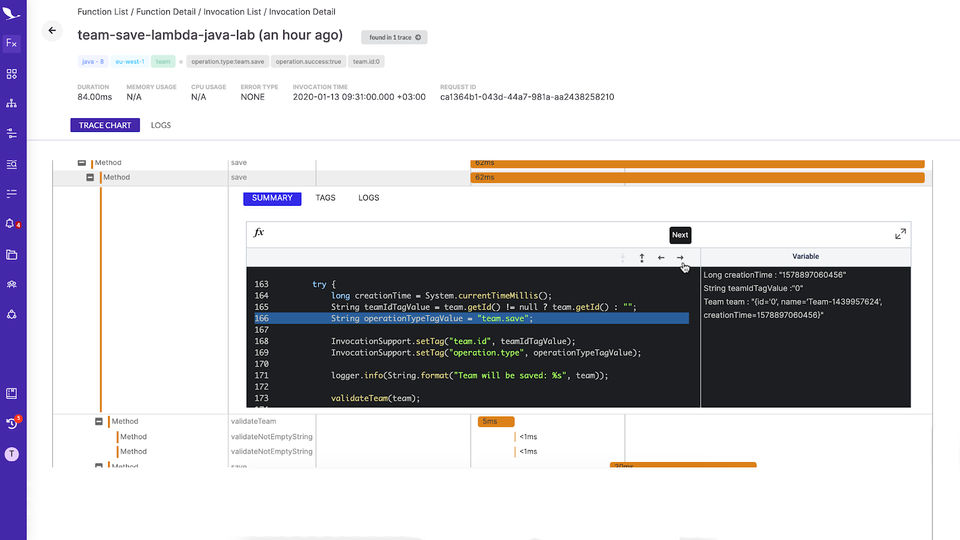
Task: Go back with the left arrow button
Action: tap(52, 31)
